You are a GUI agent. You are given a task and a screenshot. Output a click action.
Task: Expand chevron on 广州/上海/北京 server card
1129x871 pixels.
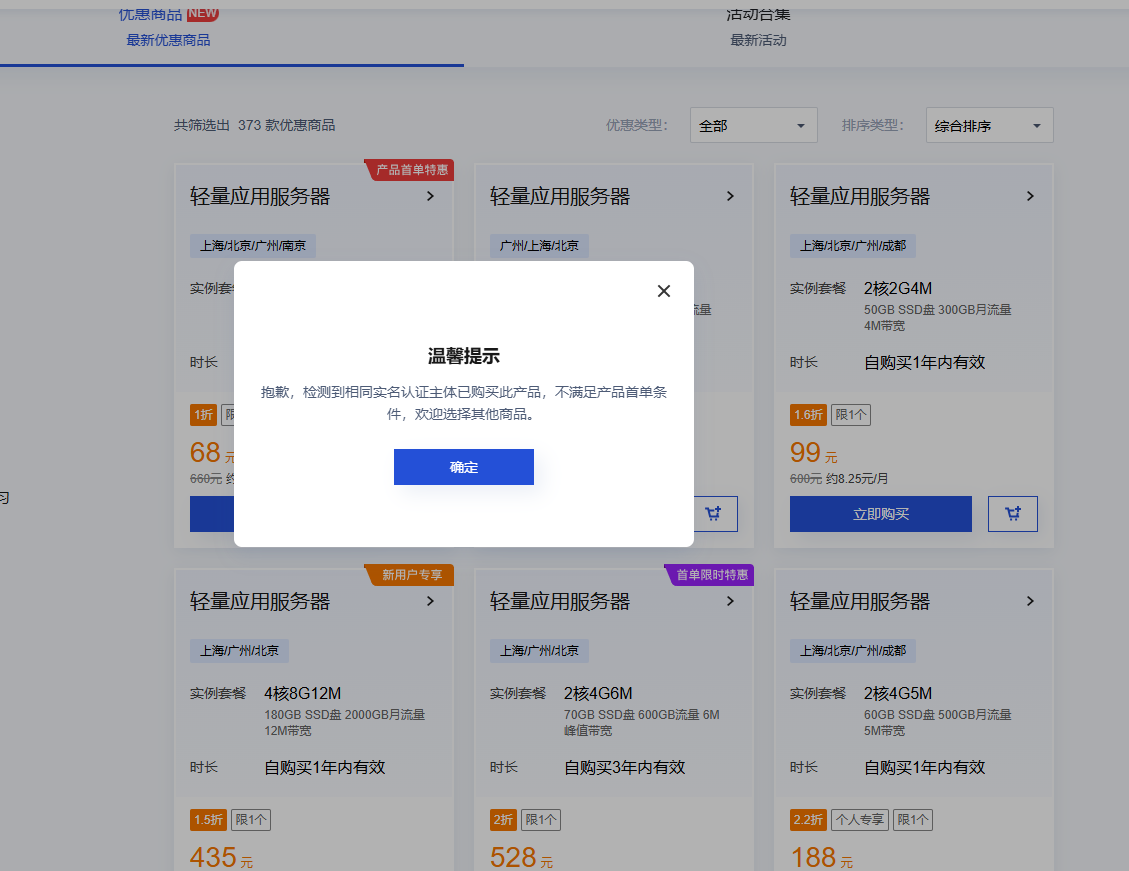pos(730,196)
